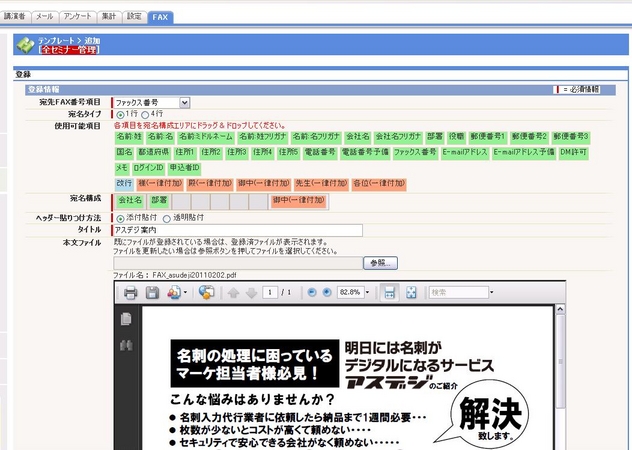Click the orange 様(一律付加) chip
This screenshot has width=632, height=450.
click(160, 184)
